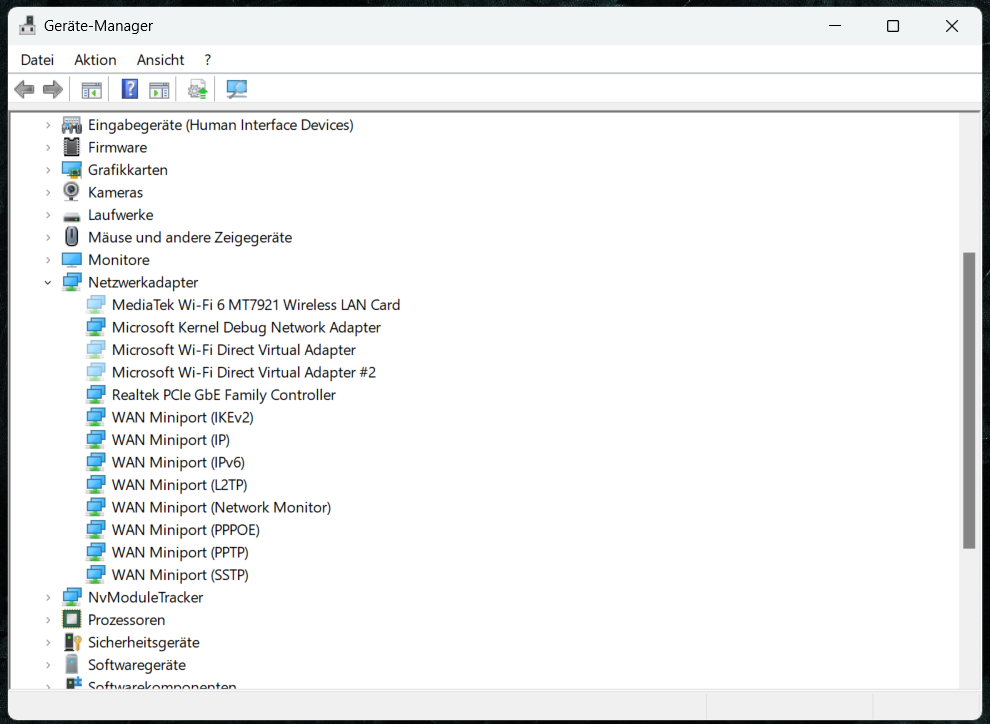Click the Netzwerkadapter category icon

[x=72, y=282]
